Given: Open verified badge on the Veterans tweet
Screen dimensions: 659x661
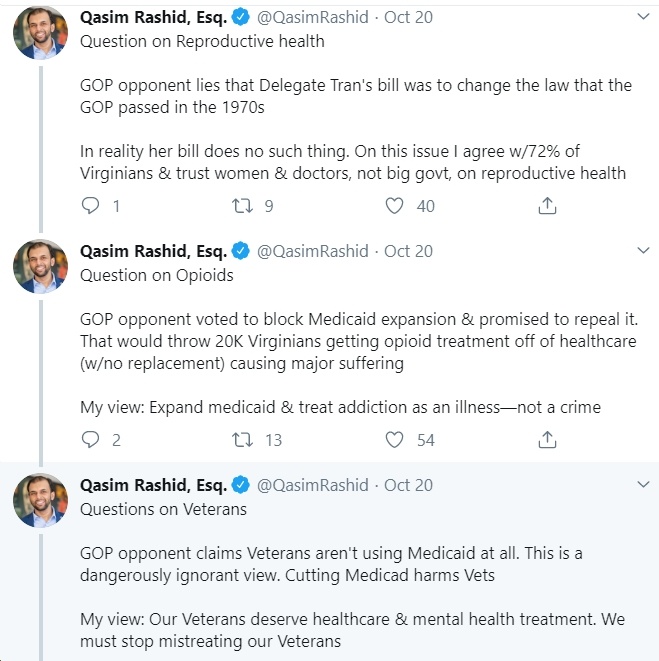Looking at the screenshot, I should (x=241, y=485).
